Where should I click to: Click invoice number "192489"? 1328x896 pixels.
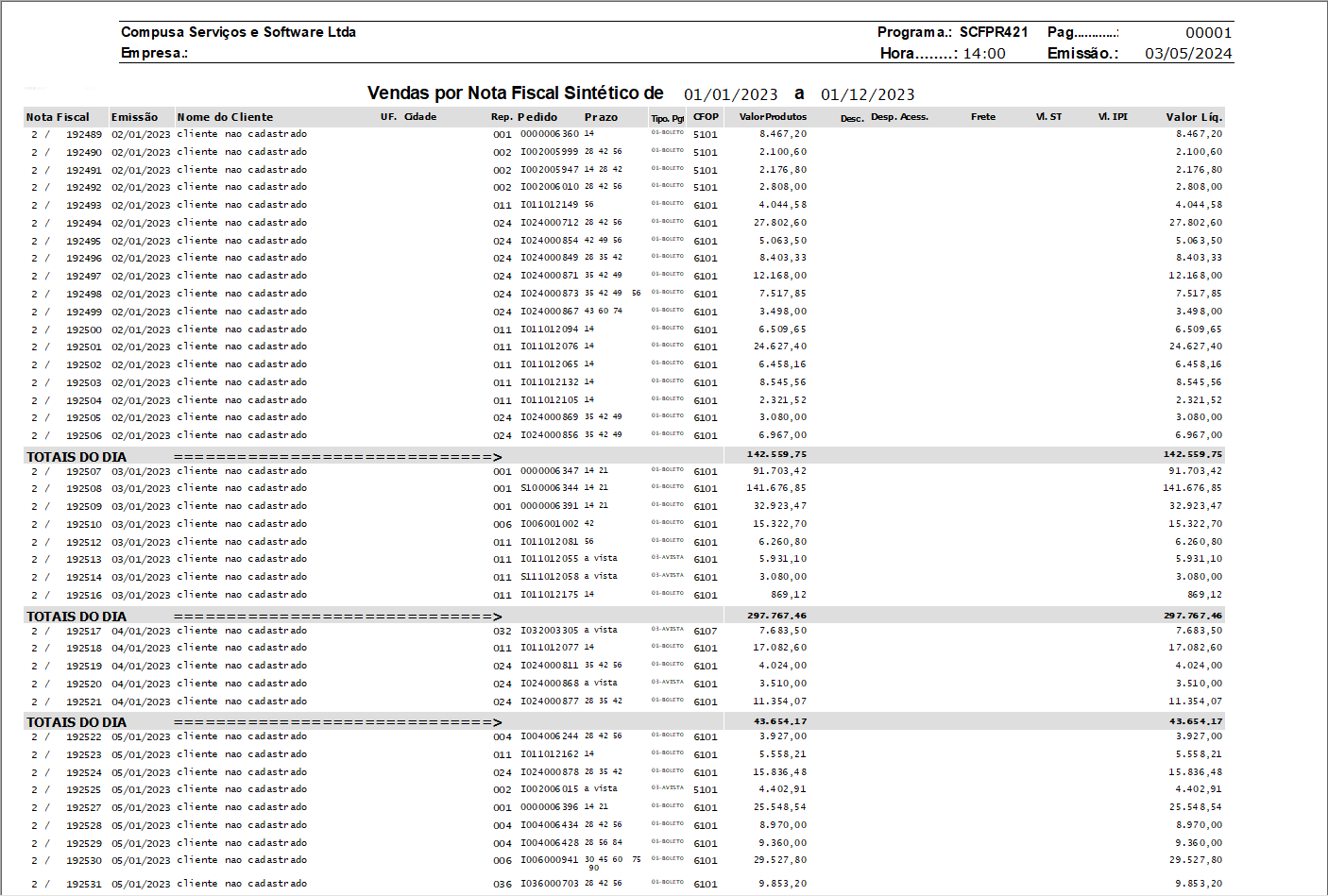tap(84, 135)
